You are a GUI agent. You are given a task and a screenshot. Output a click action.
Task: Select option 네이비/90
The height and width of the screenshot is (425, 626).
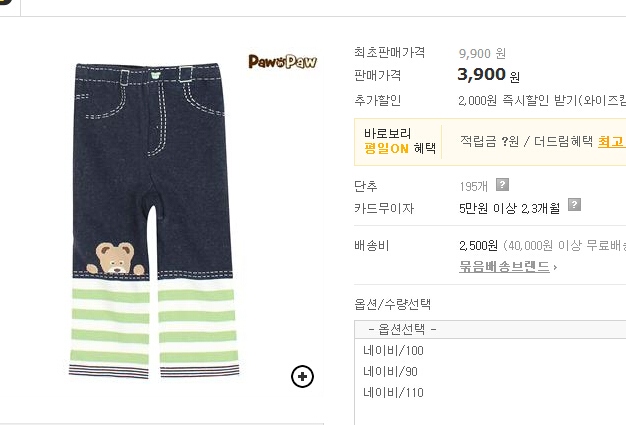[x=390, y=372]
